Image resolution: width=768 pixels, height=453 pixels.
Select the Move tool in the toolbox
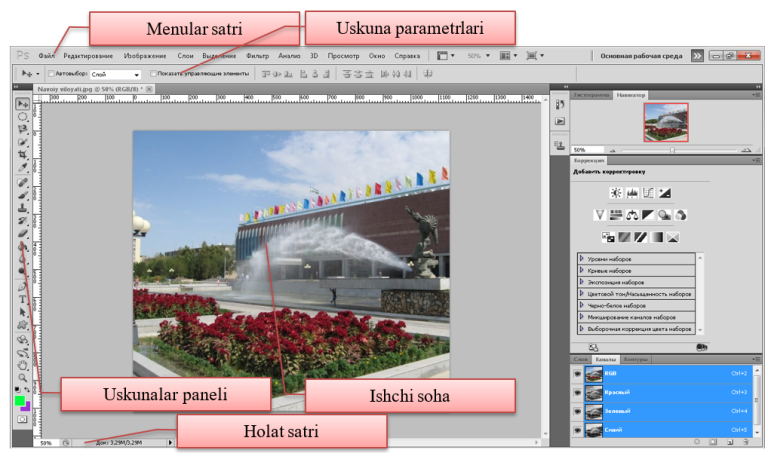tap(23, 104)
